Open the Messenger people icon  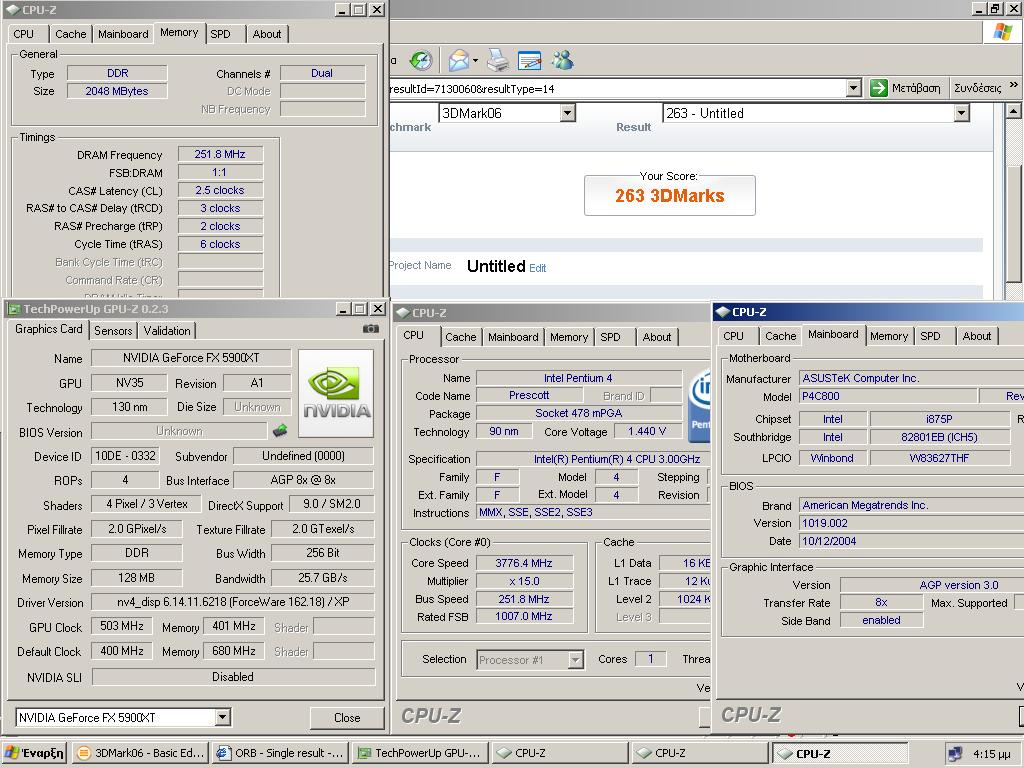(x=562, y=61)
